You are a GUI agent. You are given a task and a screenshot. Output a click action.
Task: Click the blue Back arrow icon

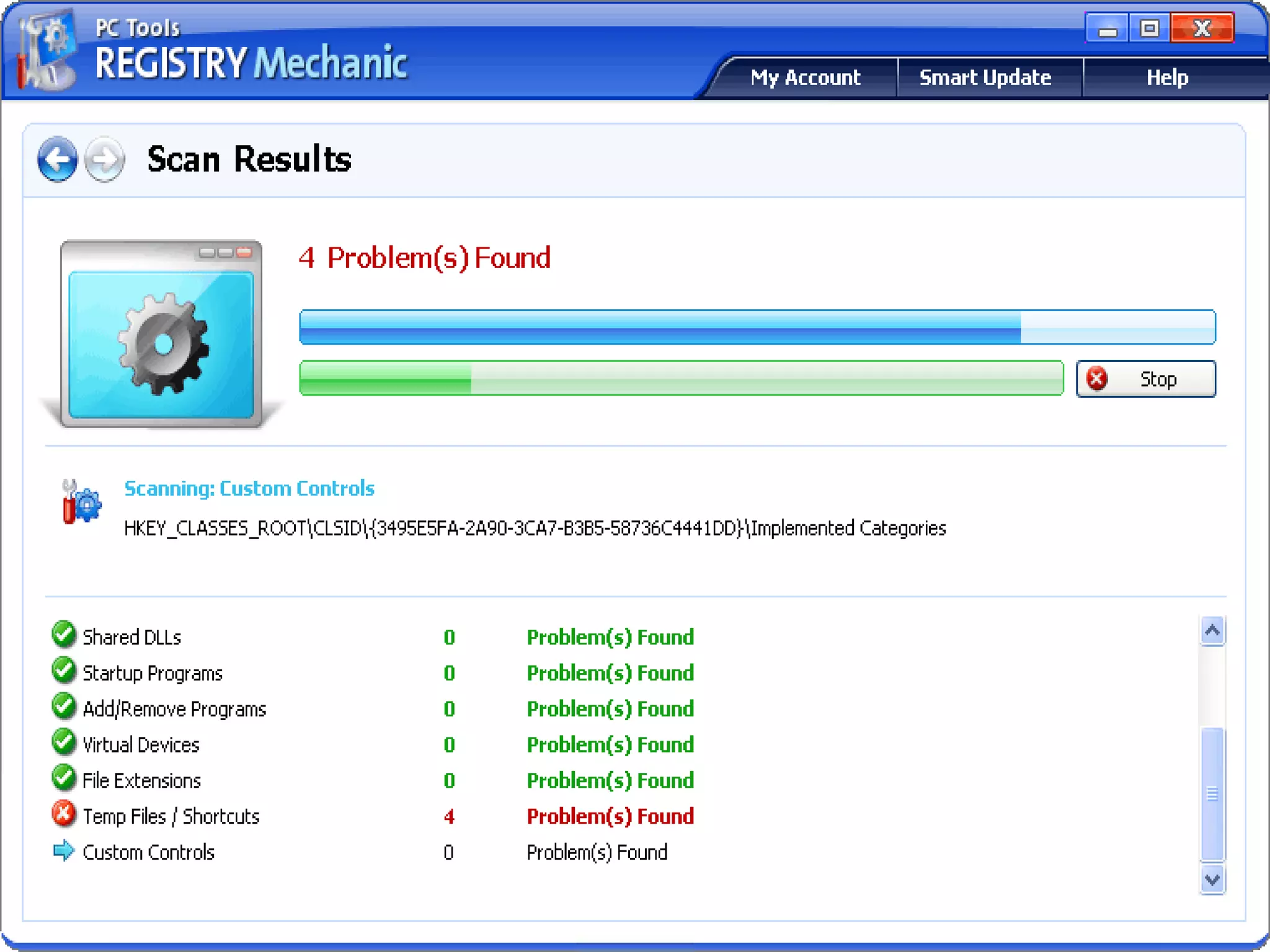tap(57, 159)
